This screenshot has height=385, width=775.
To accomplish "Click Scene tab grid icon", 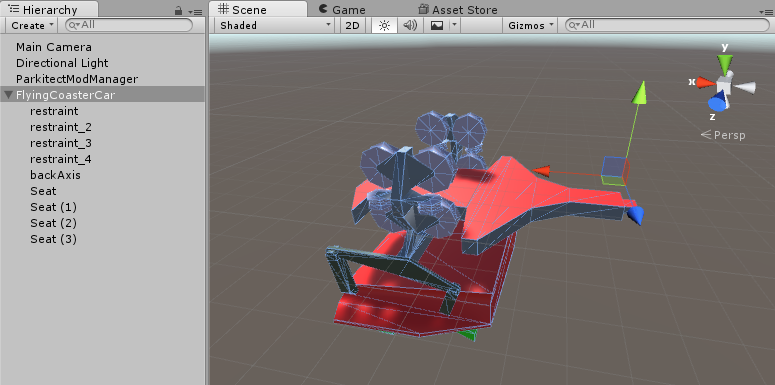I will pyautogui.click(x=223, y=8).
